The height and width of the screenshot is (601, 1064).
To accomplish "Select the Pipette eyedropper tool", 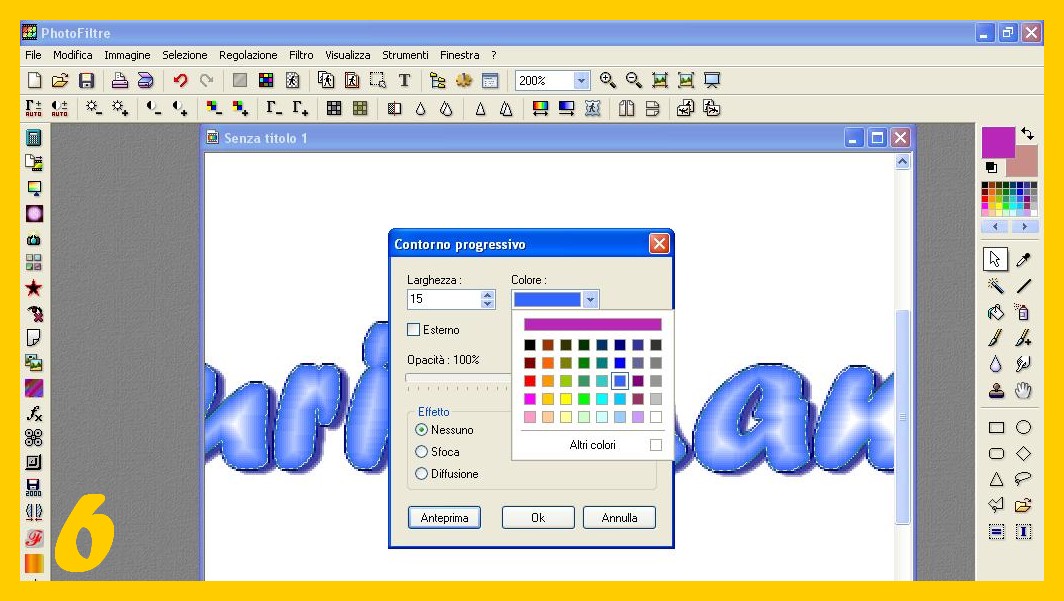I will 1023,260.
